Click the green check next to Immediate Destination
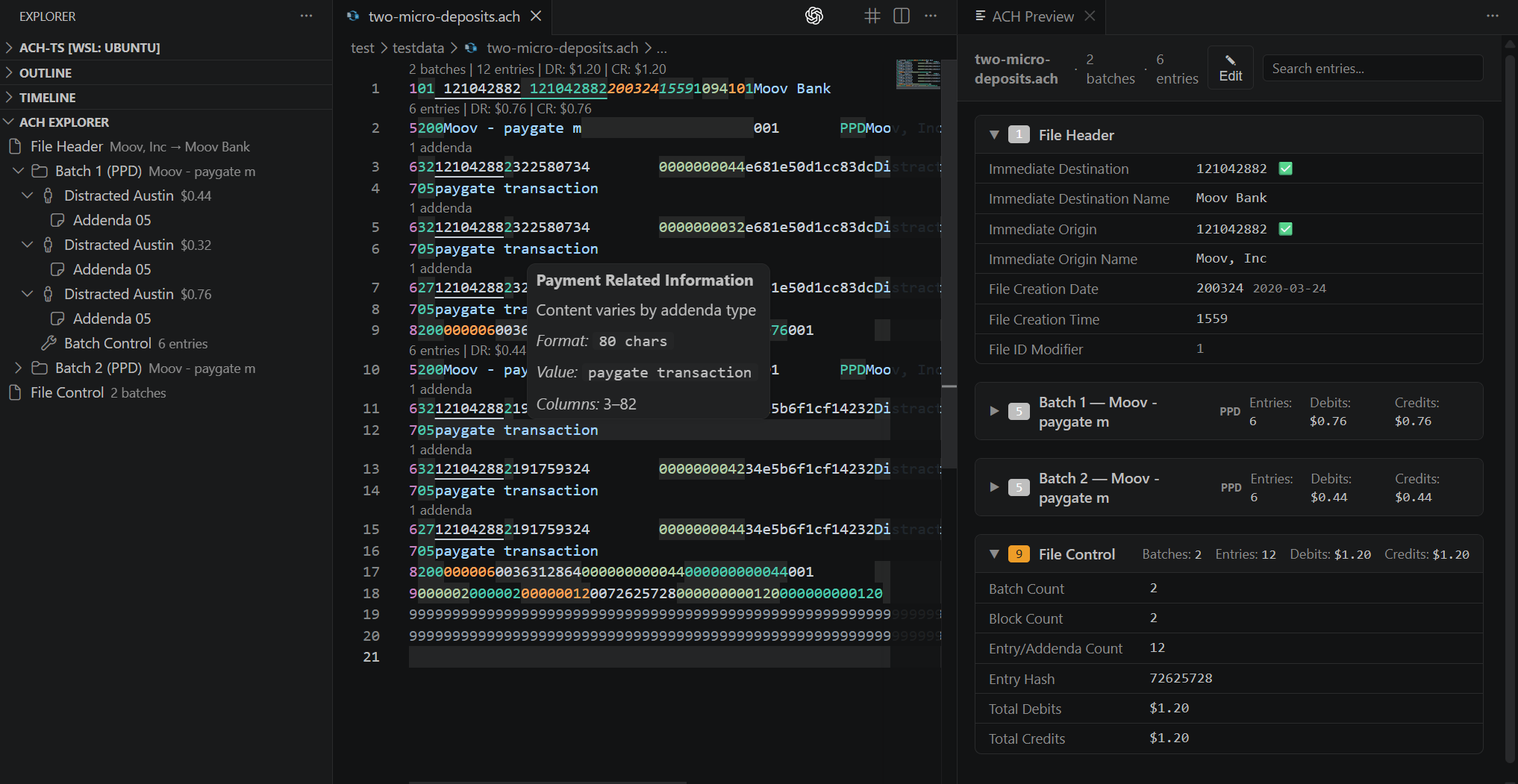Viewport: 1518px width, 784px height. tap(1285, 169)
